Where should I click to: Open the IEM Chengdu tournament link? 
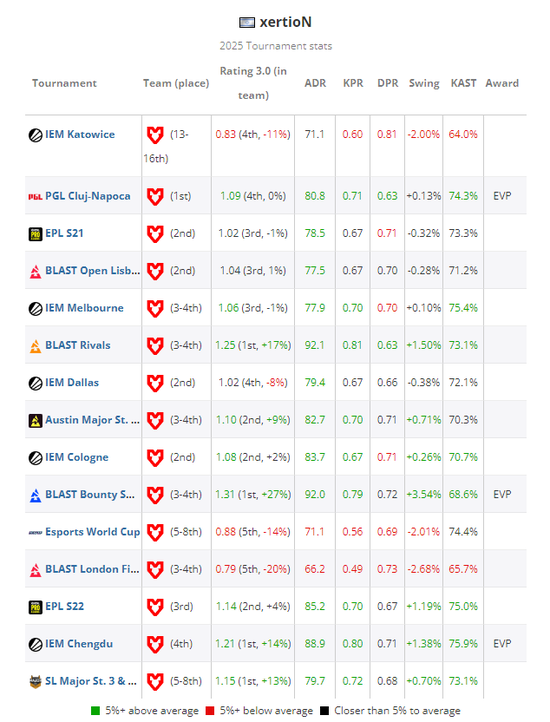pyautogui.click(x=79, y=644)
